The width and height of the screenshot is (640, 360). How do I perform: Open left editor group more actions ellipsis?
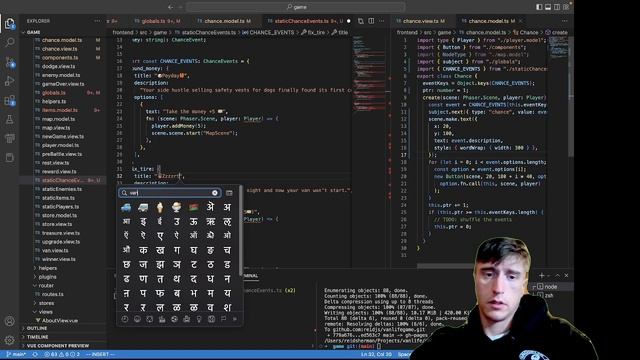click(382, 21)
